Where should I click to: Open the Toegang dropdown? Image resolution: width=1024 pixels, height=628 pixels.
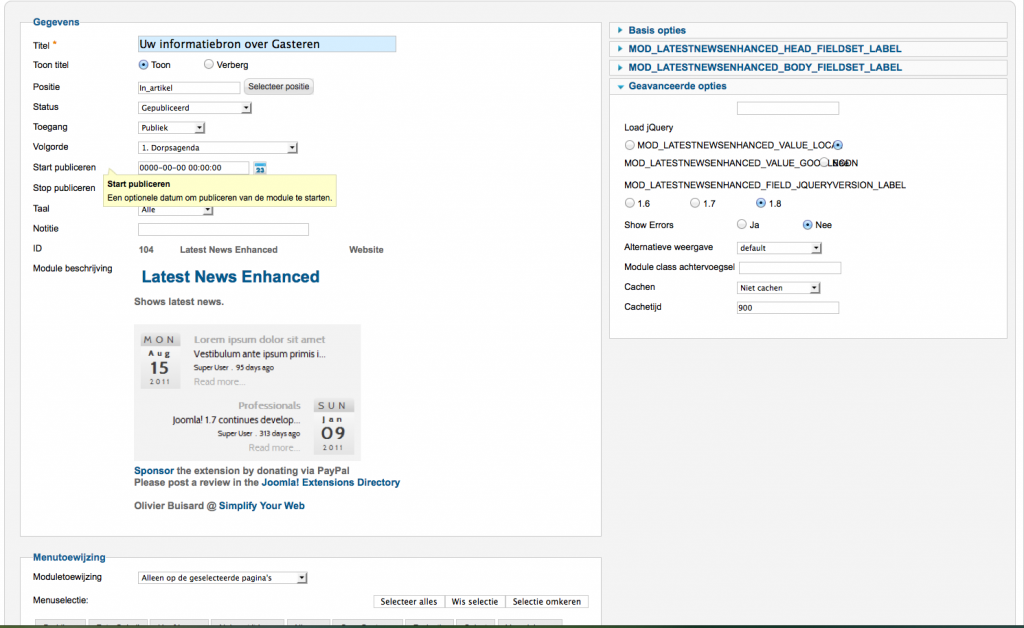click(172, 128)
